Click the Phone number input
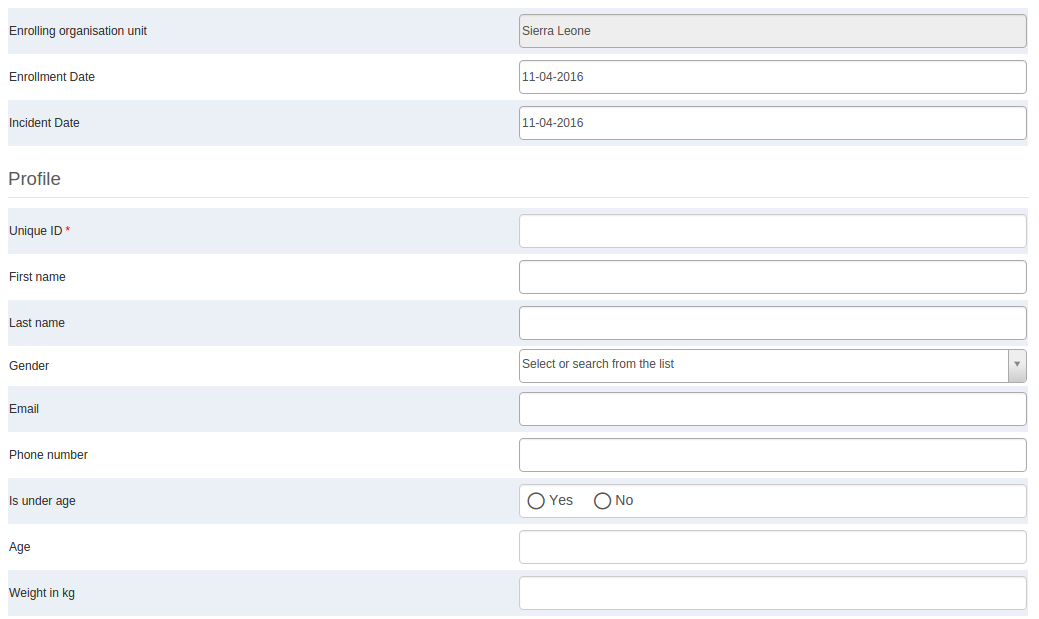1039x619 pixels. pyautogui.click(x=772, y=455)
